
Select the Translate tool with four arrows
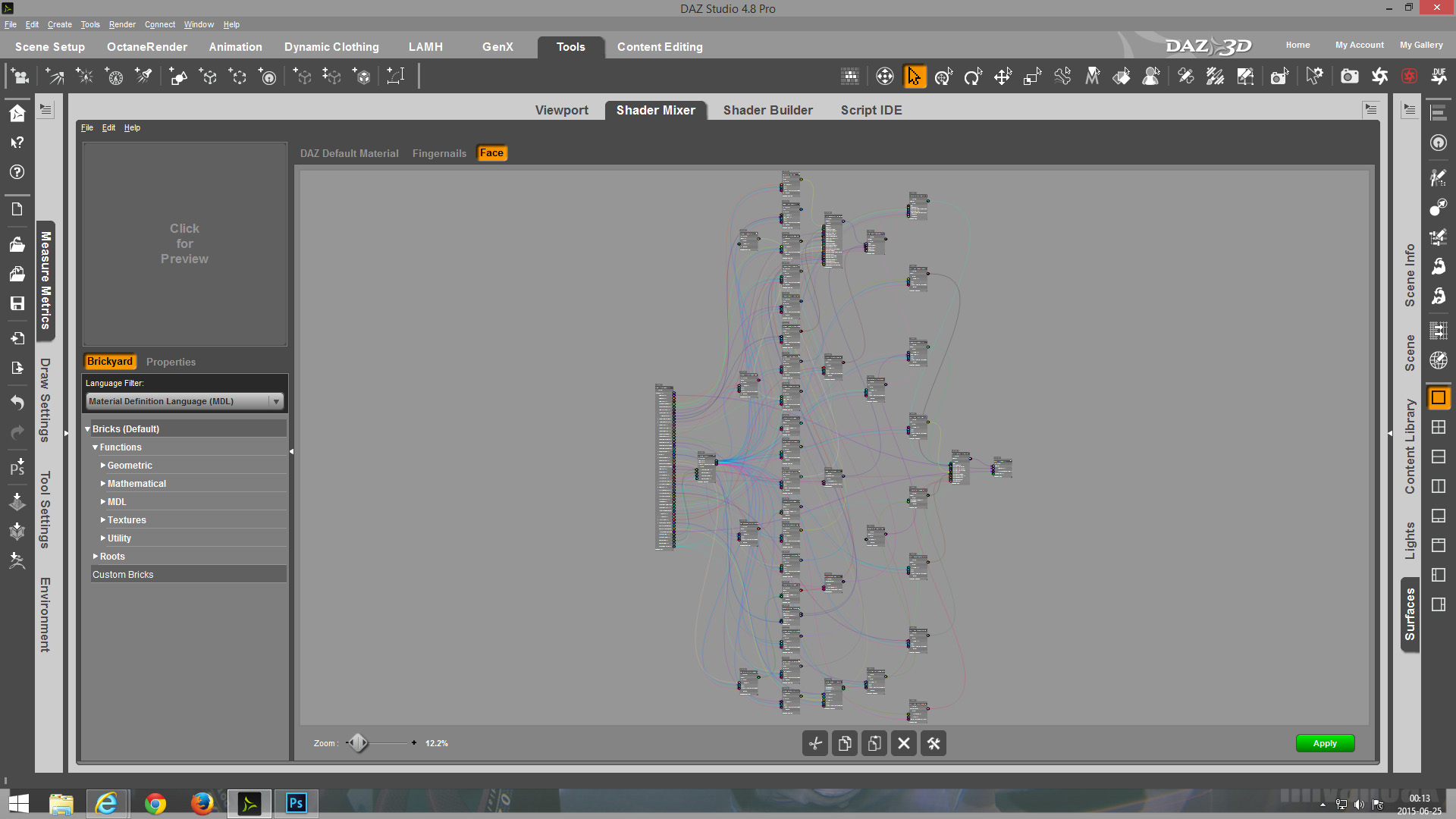[1003, 77]
